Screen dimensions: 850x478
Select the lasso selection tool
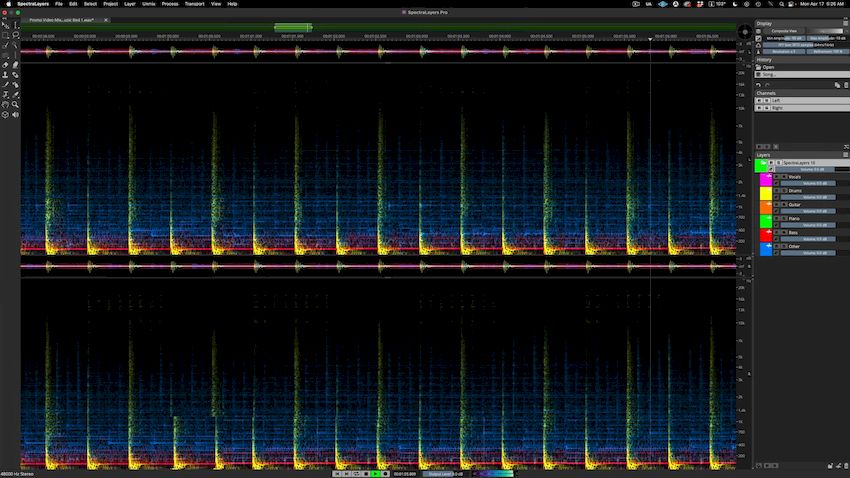click(x=15, y=35)
